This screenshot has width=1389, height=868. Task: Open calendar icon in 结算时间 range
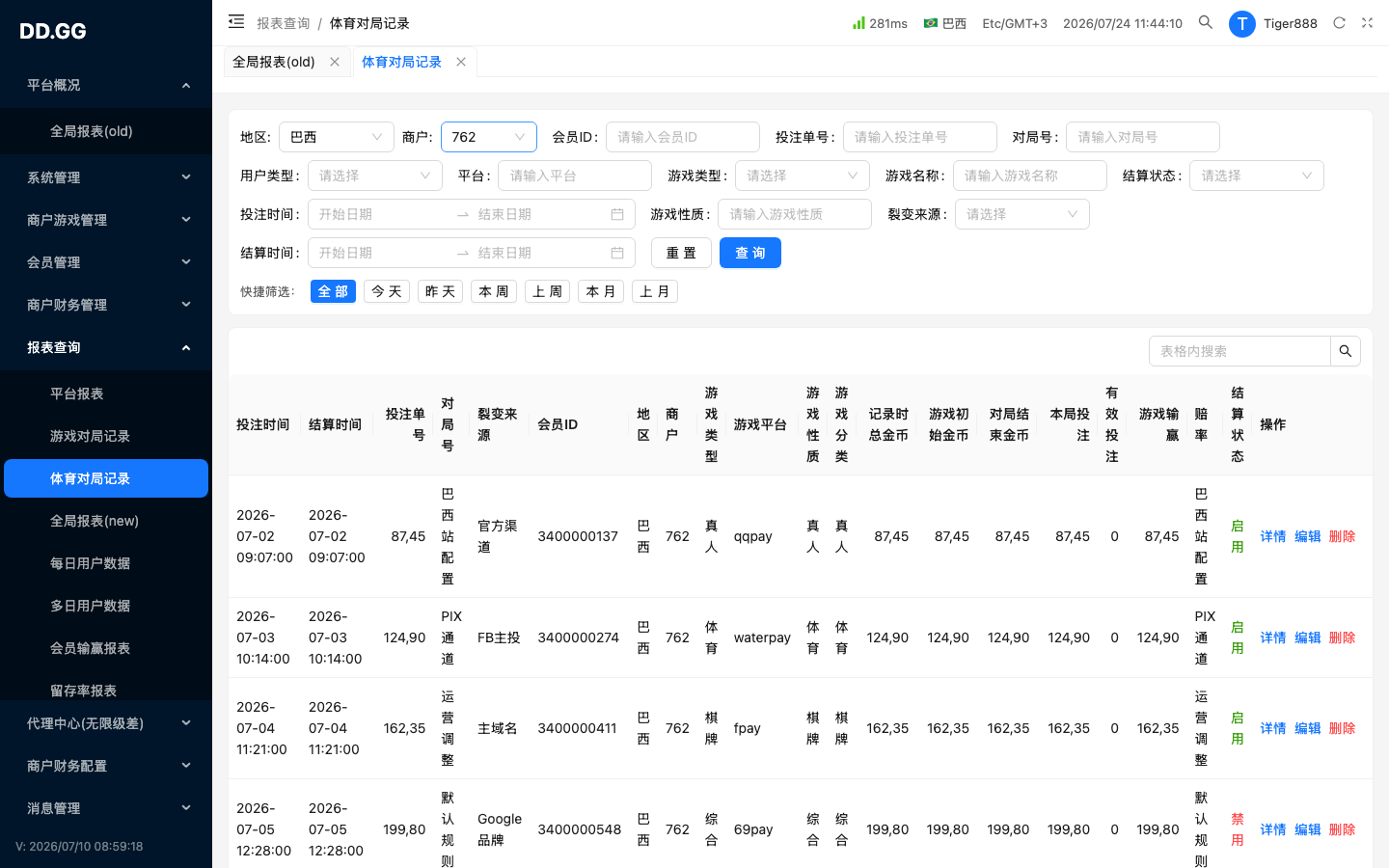click(x=617, y=253)
